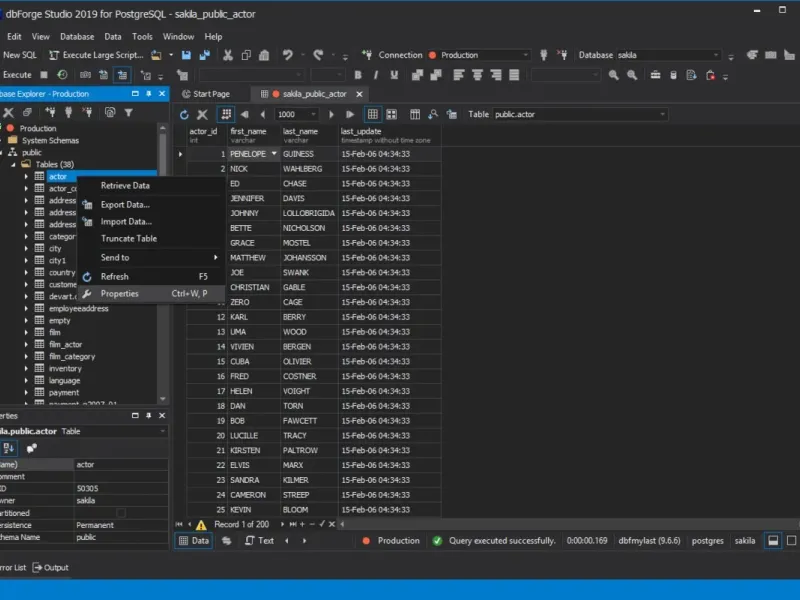Toggle card view mode icon

pyautogui.click(x=391, y=114)
